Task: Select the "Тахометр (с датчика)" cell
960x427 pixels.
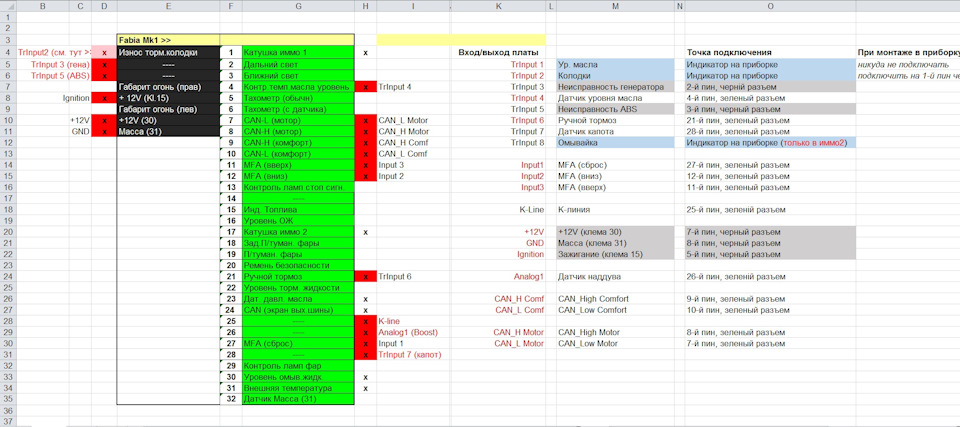Action: click(298, 110)
